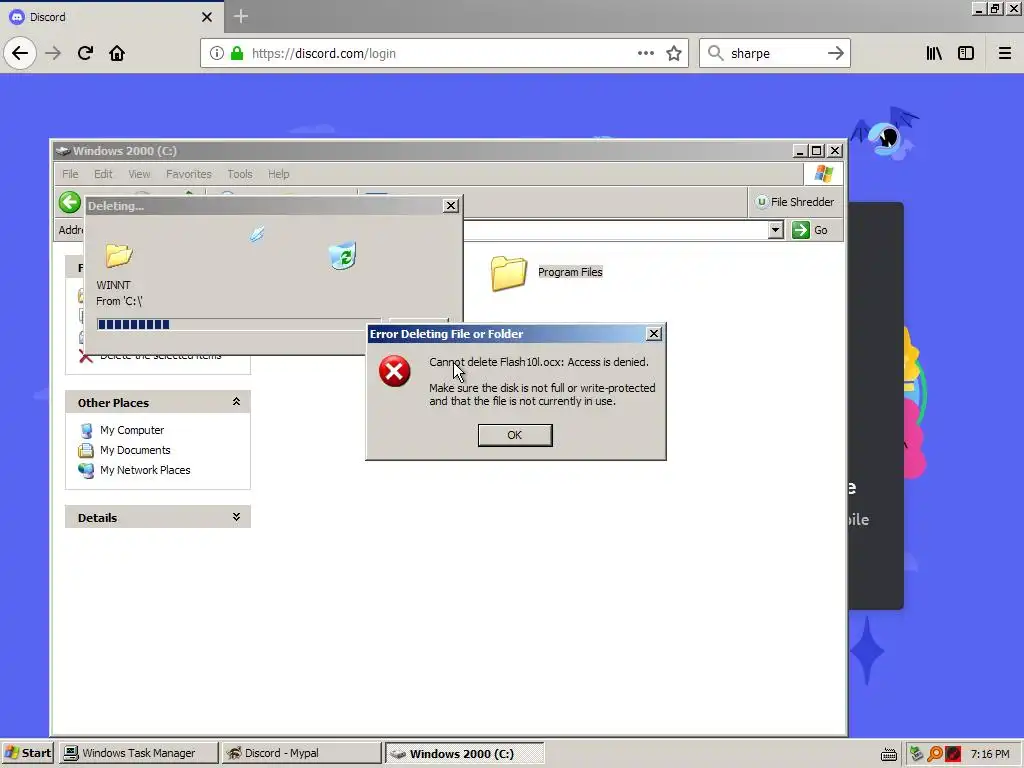1024x768 pixels.
Task: Click the keyboard icon in taskbar
Action: click(889, 754)
